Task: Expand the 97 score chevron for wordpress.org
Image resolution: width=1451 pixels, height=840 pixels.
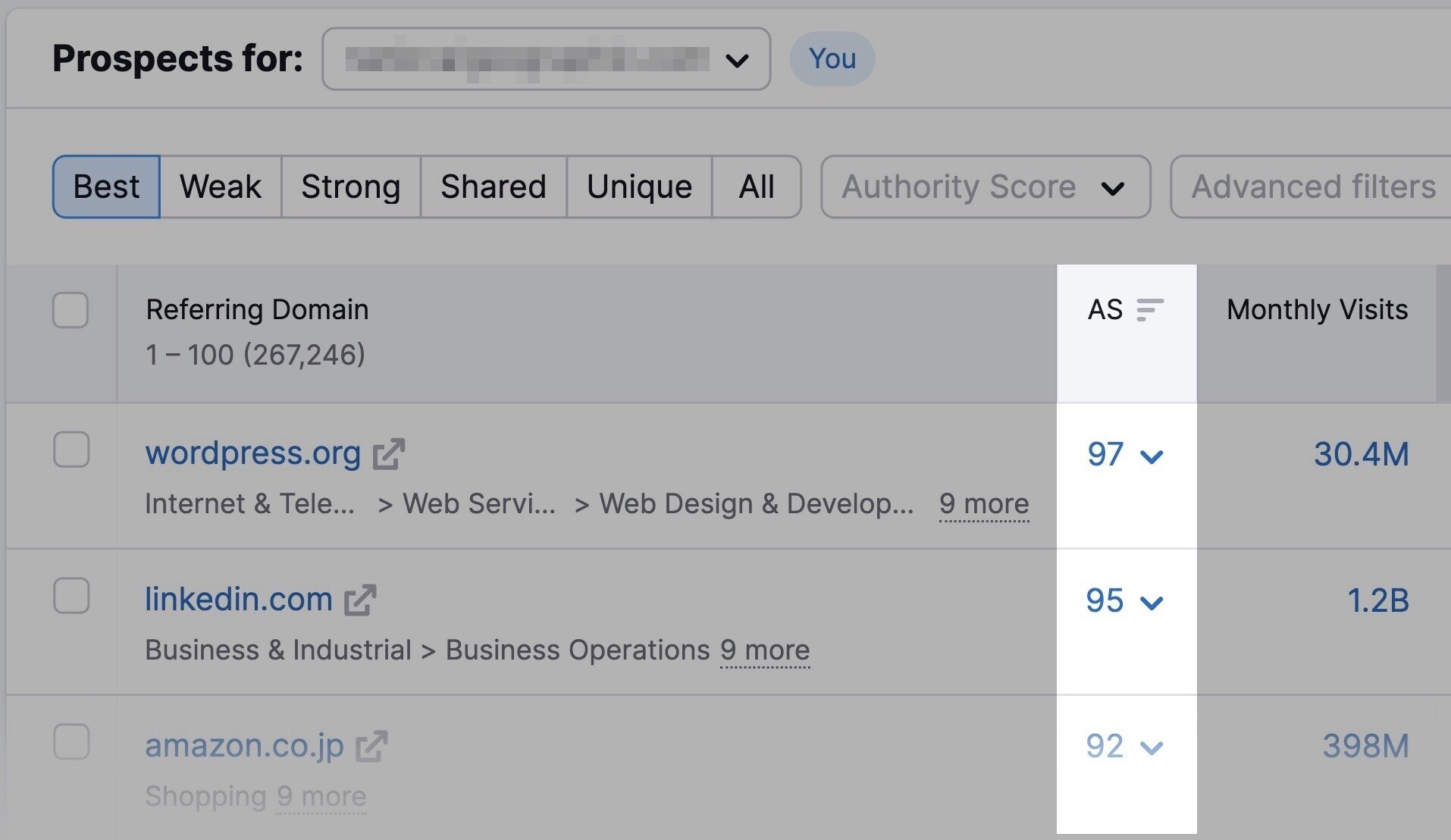Action: [x=1152, y=456]
